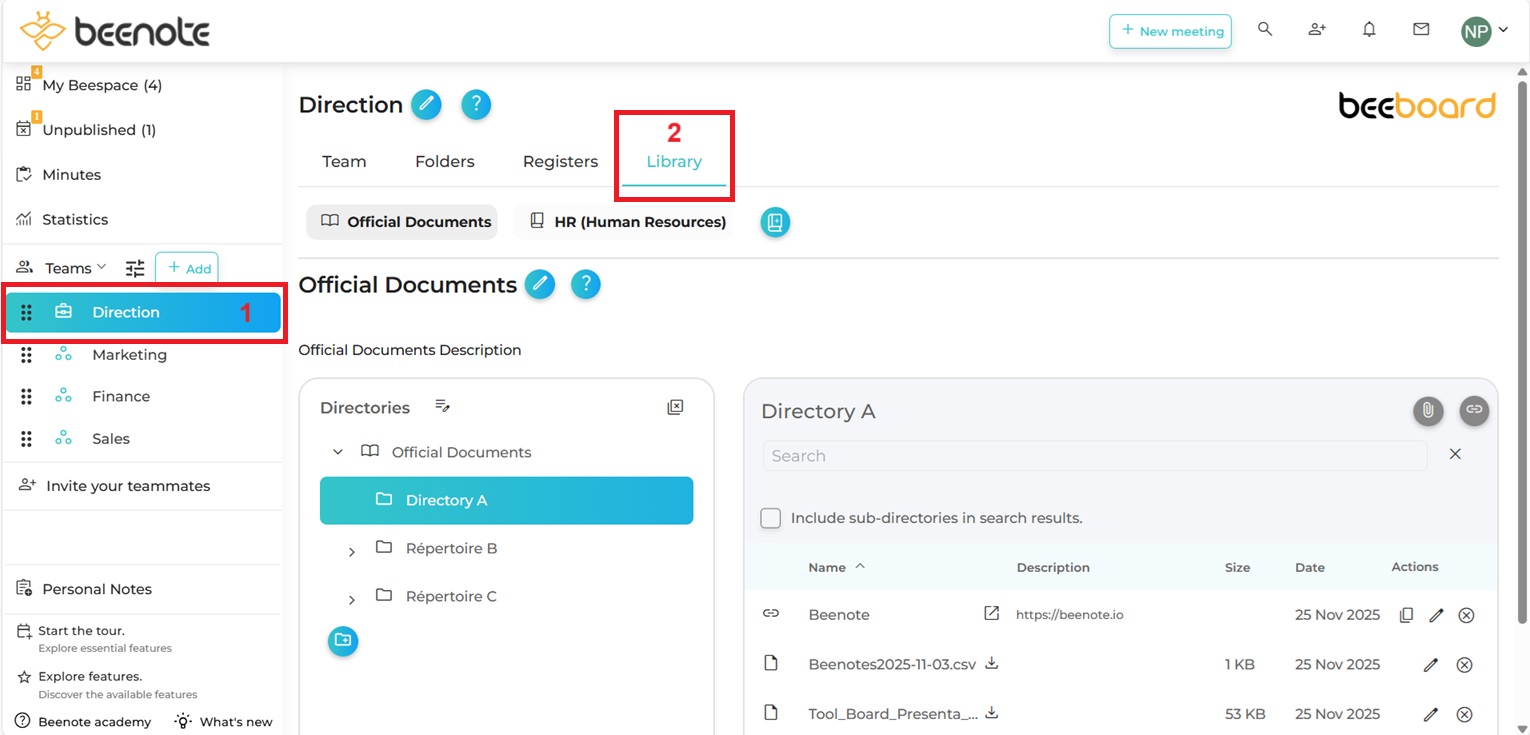Image resolution: width=1530 pixels, height=735 pixels.
Task: Open the notifications bell
Action: tap(1369, 30)
